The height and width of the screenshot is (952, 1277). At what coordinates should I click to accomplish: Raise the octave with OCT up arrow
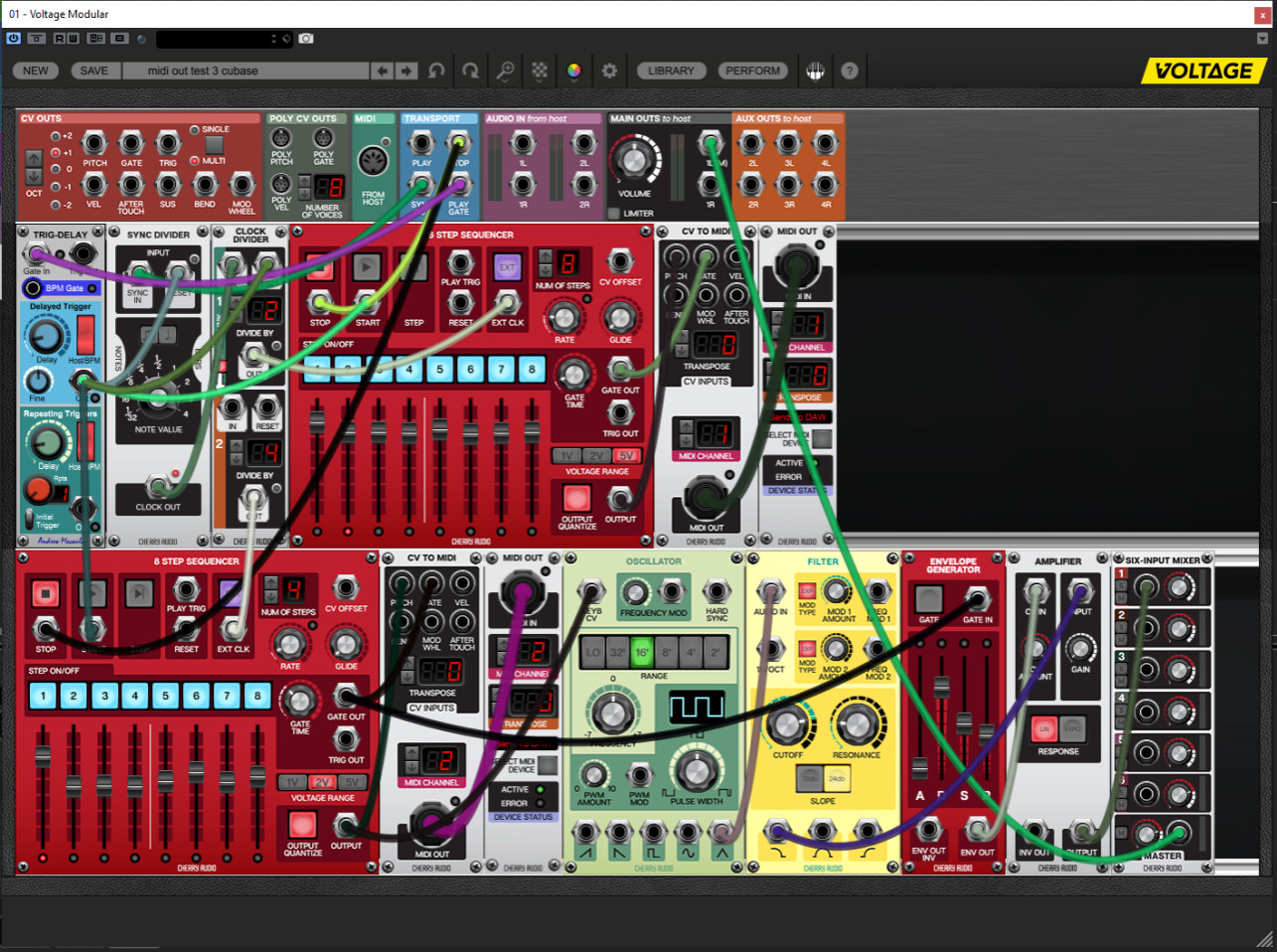point(35,158)
